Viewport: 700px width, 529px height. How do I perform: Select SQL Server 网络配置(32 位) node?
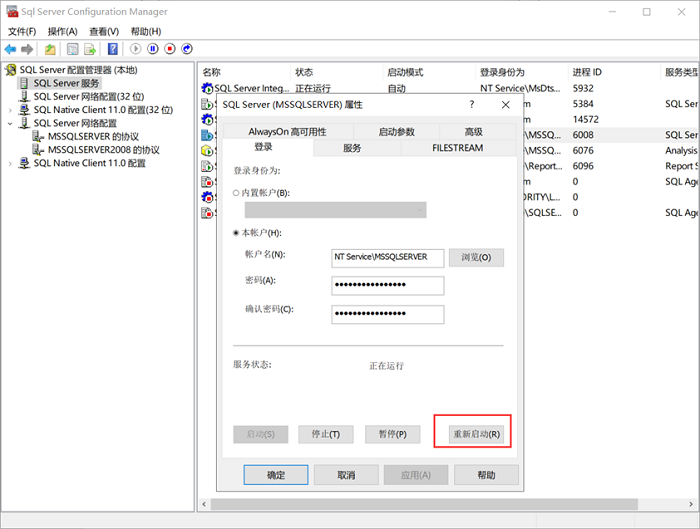coord(89,96)
